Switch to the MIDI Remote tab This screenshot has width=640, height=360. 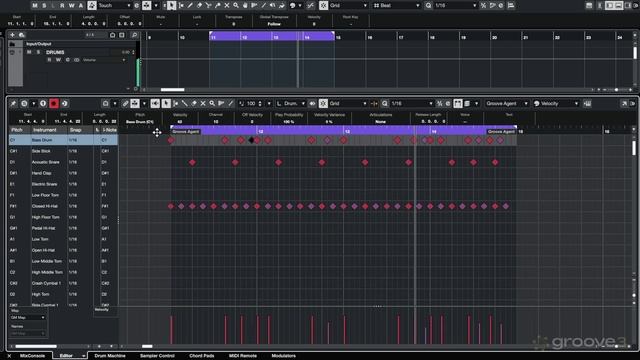243,356
